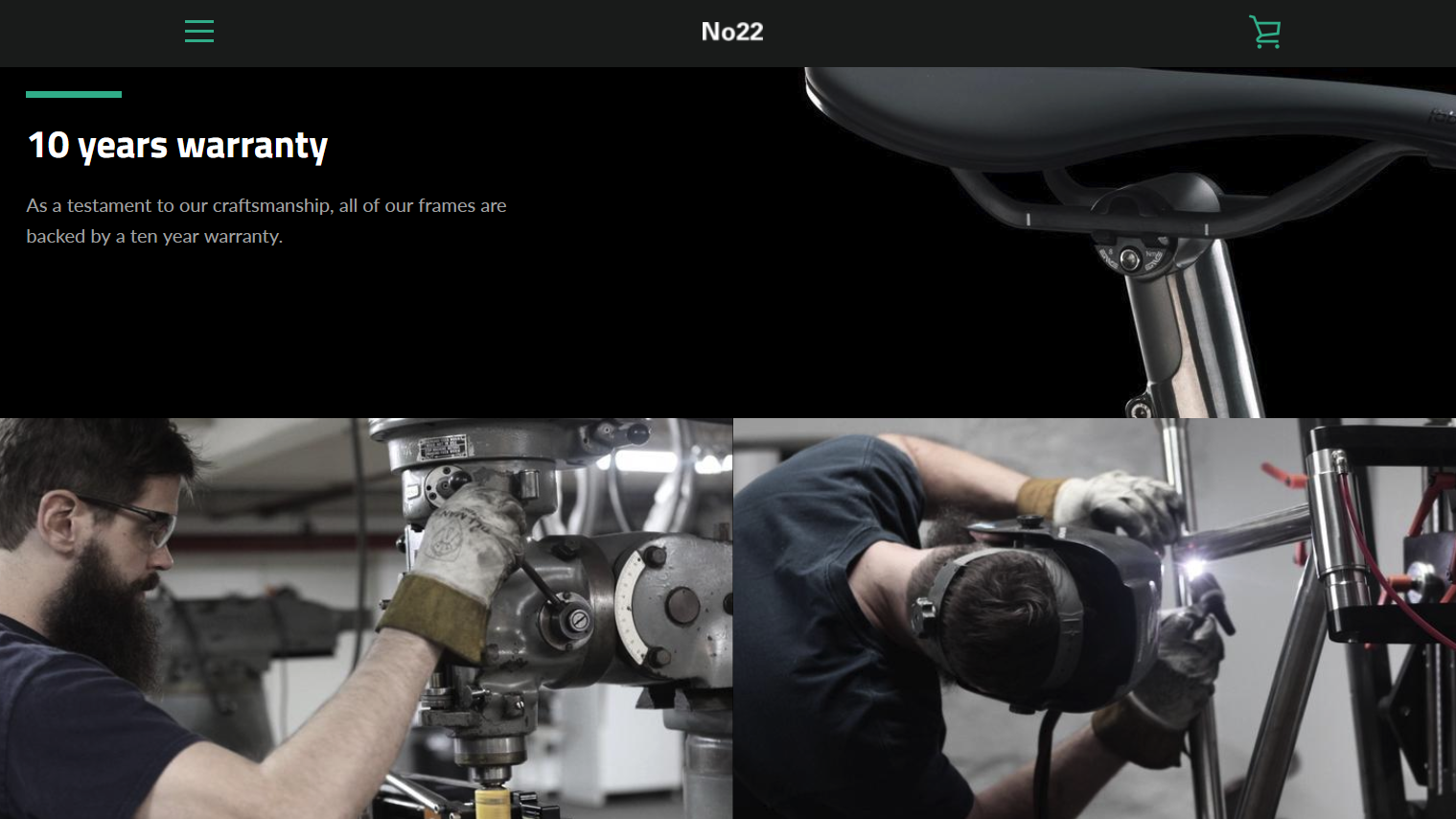Click the '10 years warranty' heading

[x=178, y=146]
